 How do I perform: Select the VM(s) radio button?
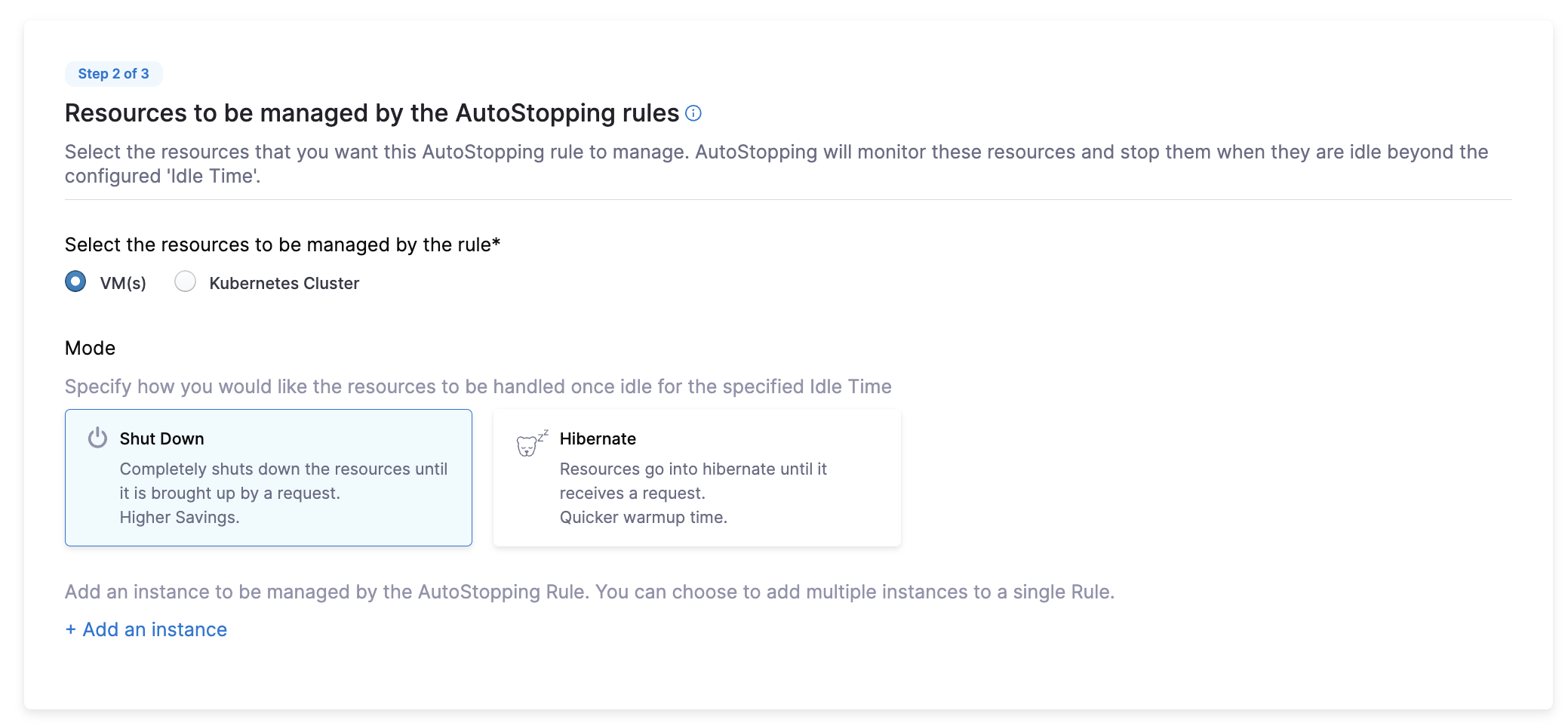pos(75,281)
